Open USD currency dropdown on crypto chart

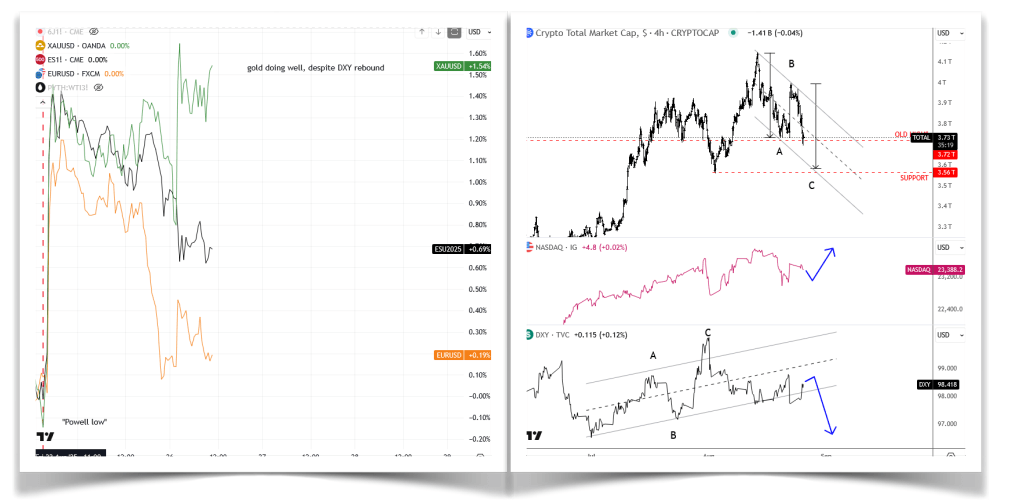[949, 33]
